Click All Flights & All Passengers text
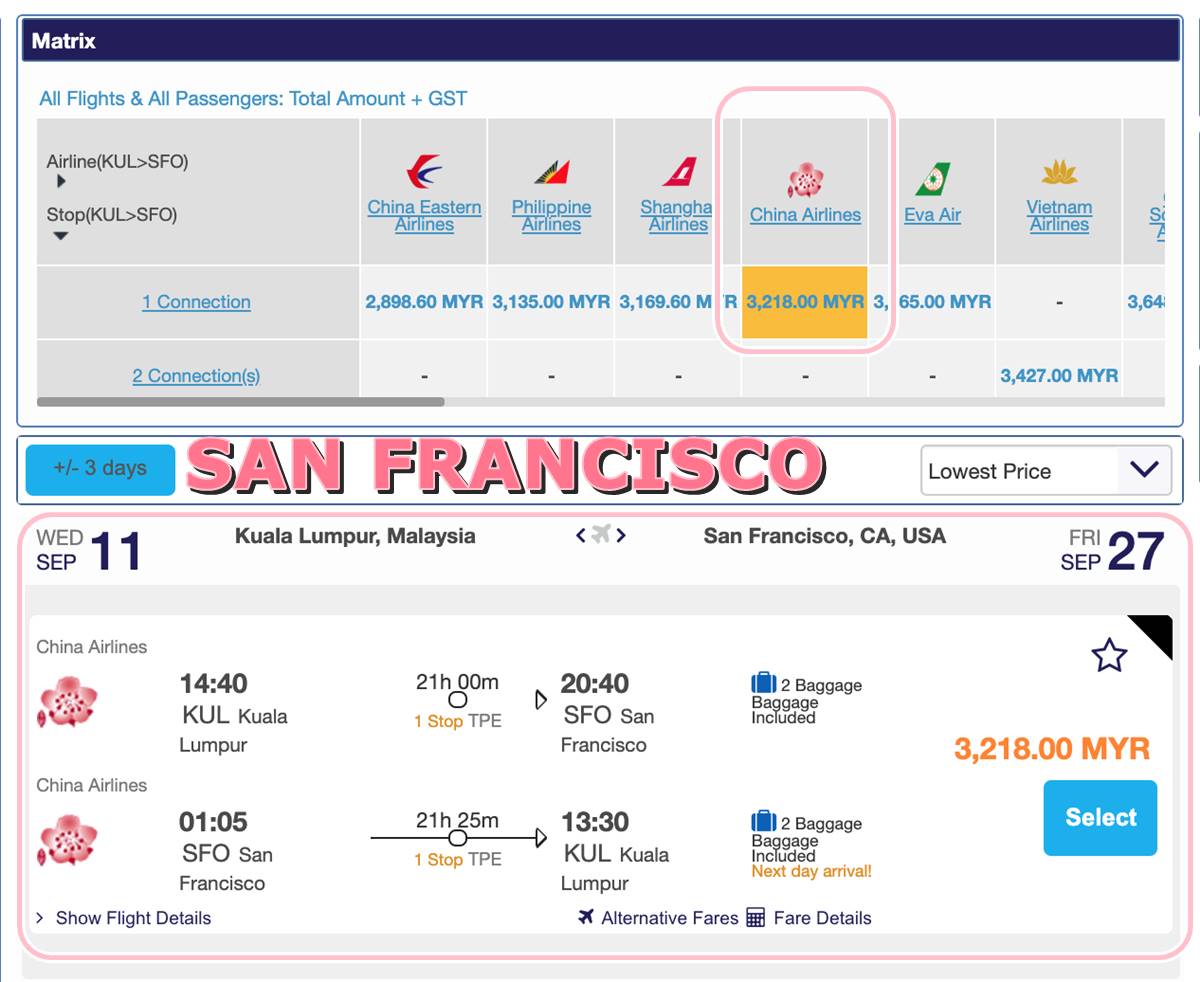 click(253, 99)
